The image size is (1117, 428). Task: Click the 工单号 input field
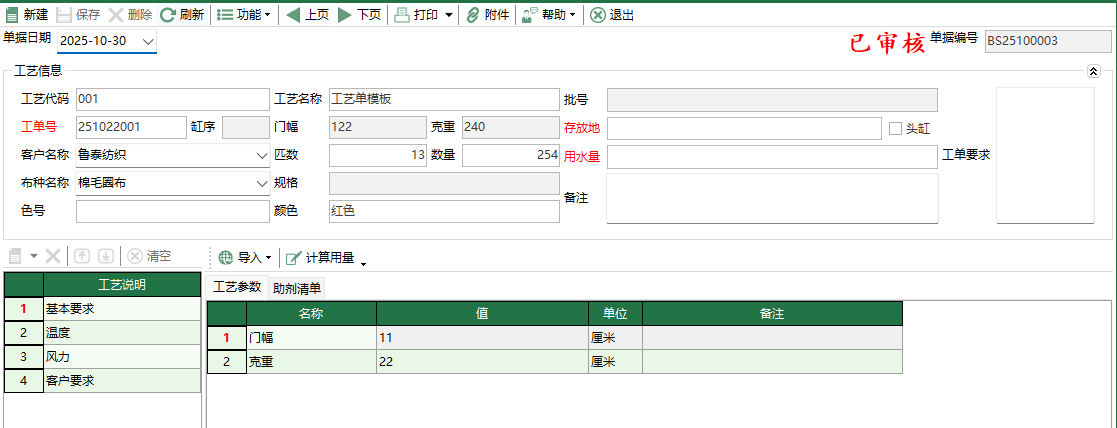(130, 127)
